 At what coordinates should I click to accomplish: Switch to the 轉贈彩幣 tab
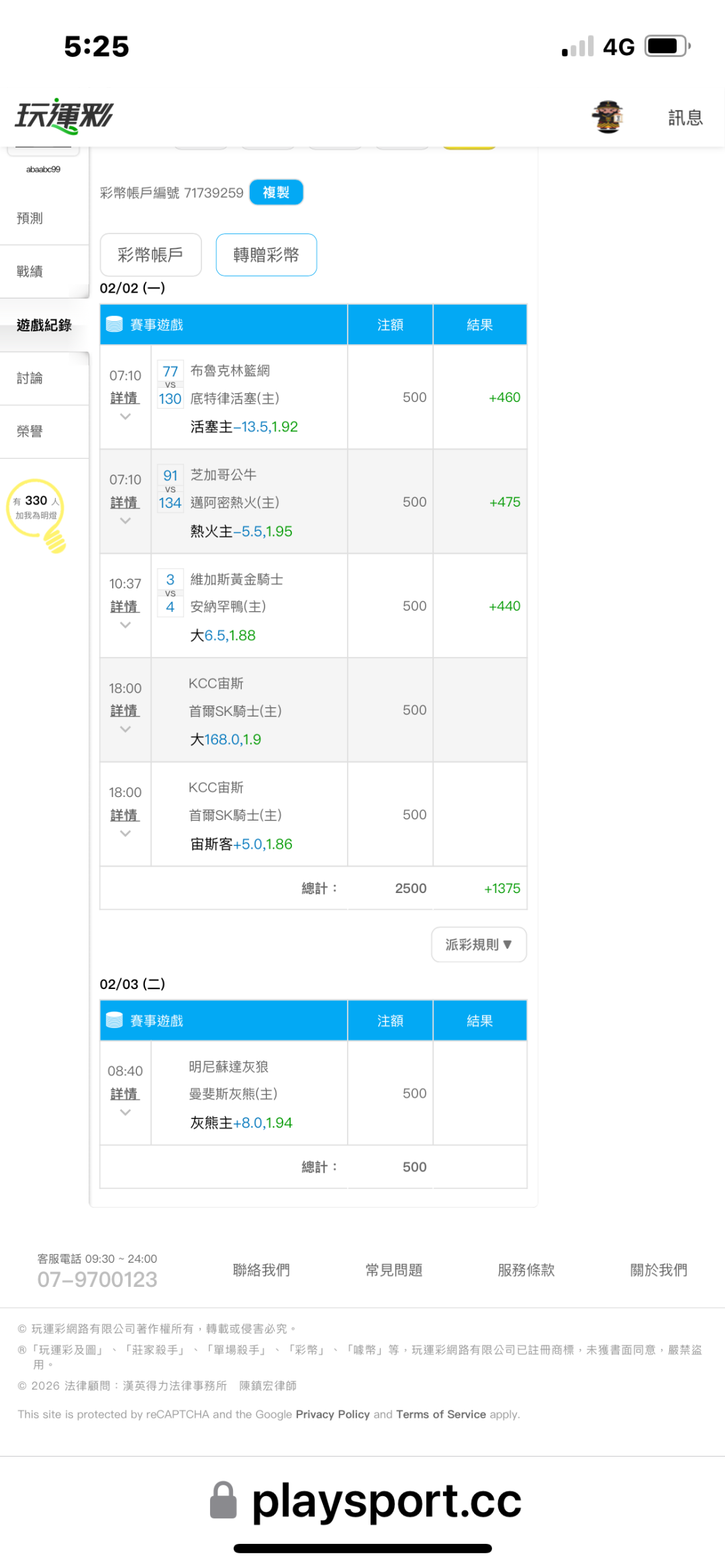(266, 255)
